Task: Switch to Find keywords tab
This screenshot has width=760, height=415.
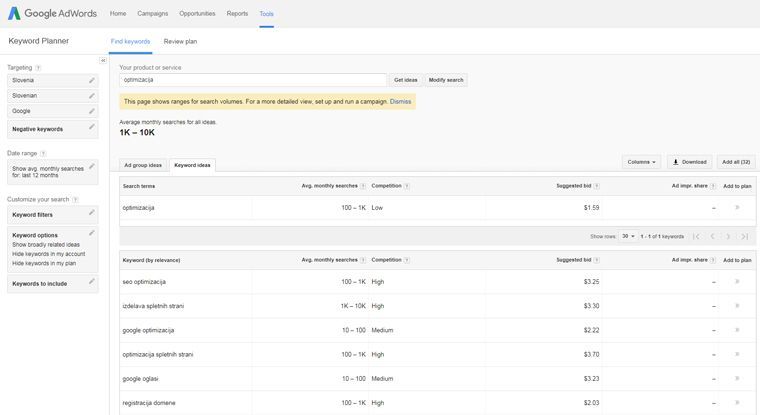Action: (x=130, y=42)
